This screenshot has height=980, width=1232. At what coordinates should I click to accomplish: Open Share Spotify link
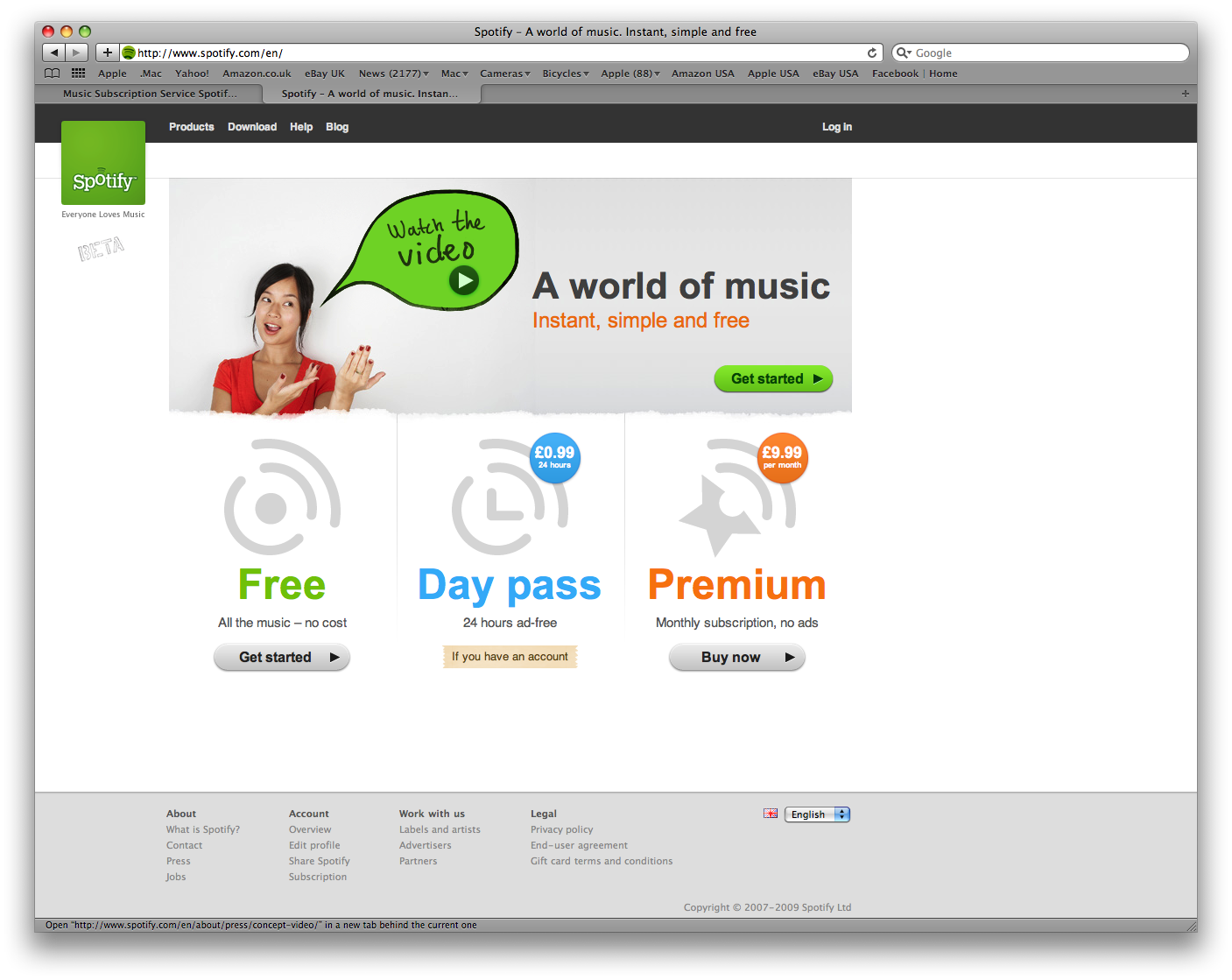(x=320, y=861)
